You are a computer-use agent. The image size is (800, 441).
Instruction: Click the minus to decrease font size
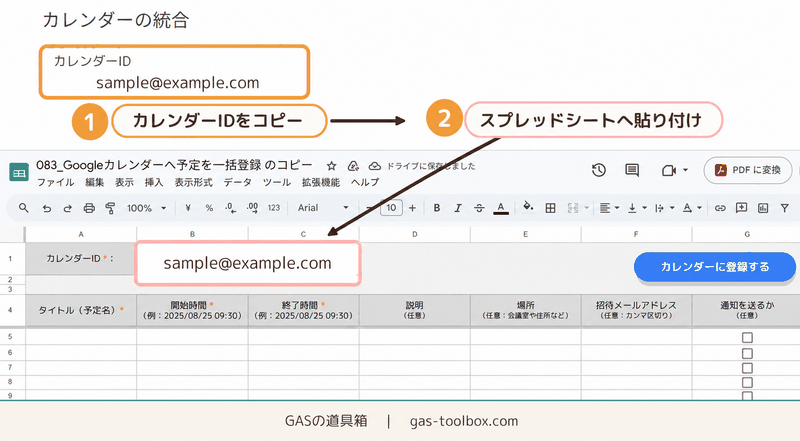tap(370, 208)
